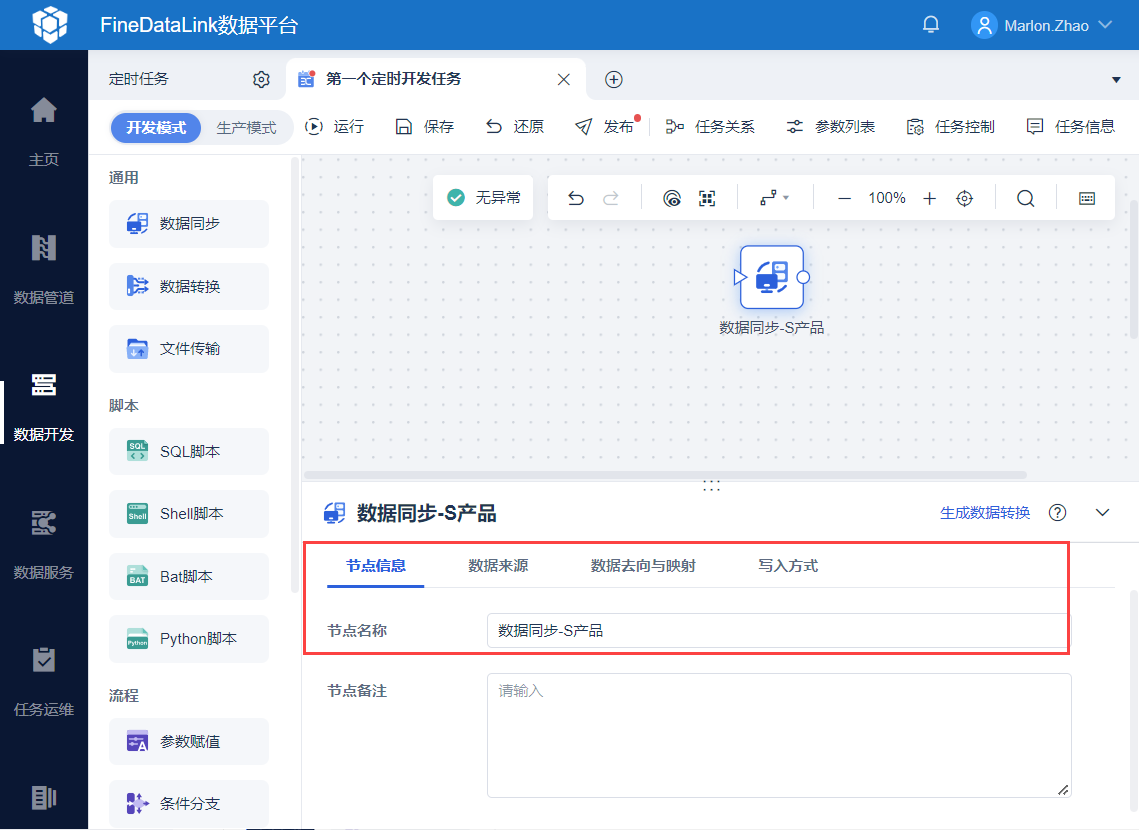
Task: Publish the task with 发布
Action: coord(605,127)
